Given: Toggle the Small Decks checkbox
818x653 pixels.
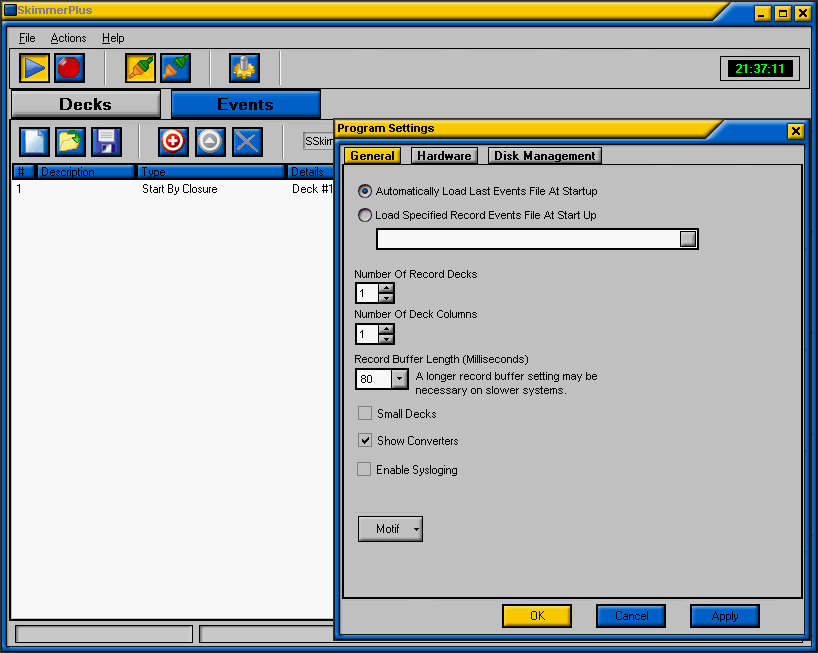Looking at the screenshot, I should (x=365, y=413).
